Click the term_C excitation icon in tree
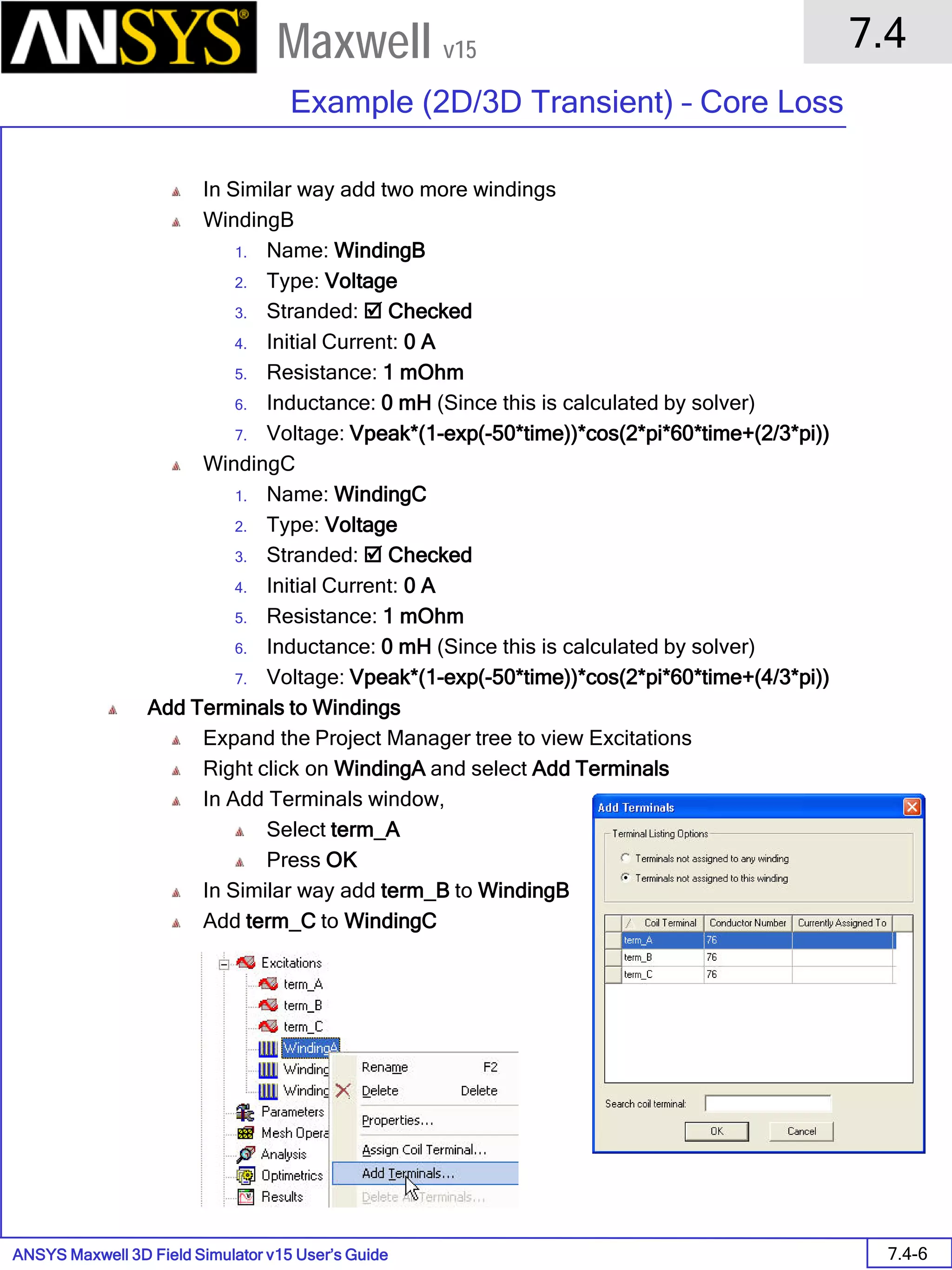 (x=268, y=1027)
